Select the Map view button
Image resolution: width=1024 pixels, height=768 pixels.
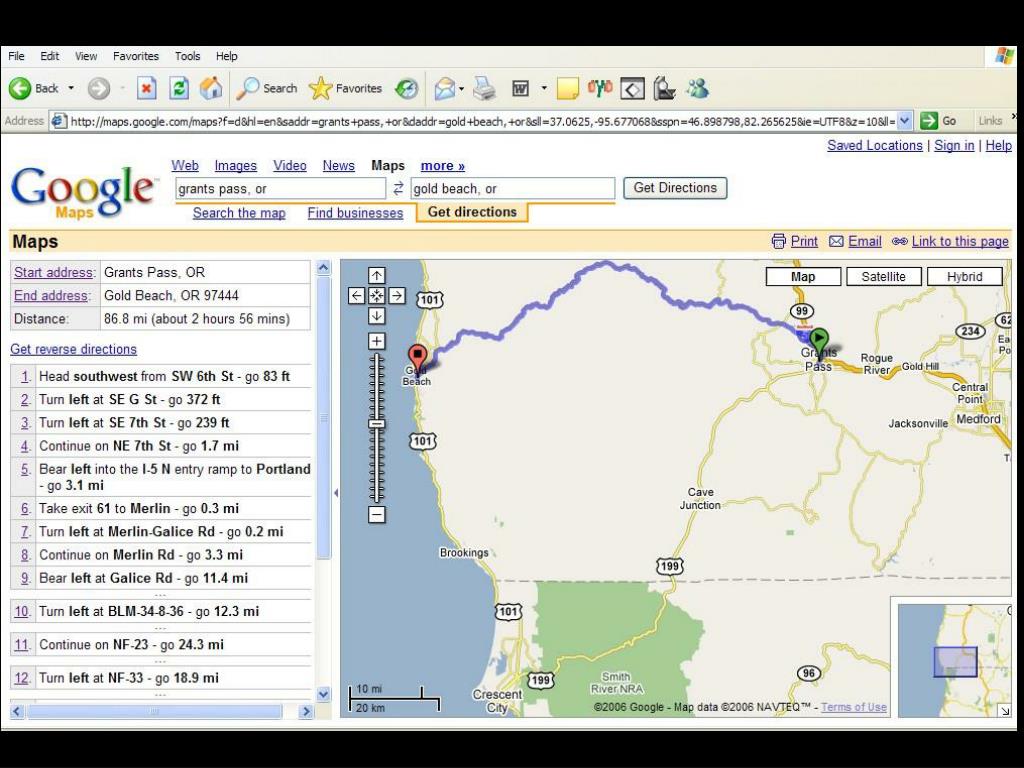pos(803,277)
